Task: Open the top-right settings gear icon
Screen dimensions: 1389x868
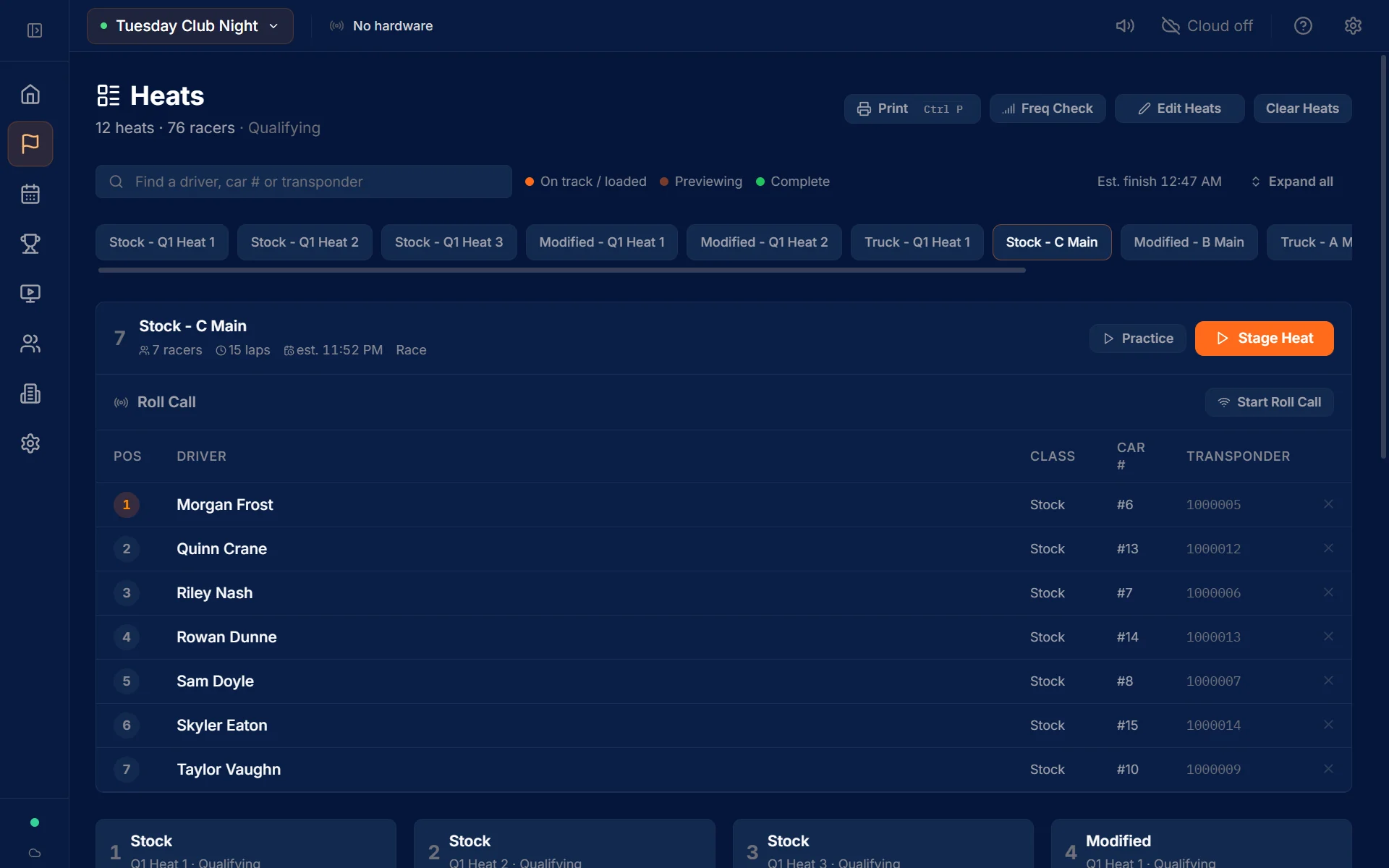Action: (x=1353, y=26)
